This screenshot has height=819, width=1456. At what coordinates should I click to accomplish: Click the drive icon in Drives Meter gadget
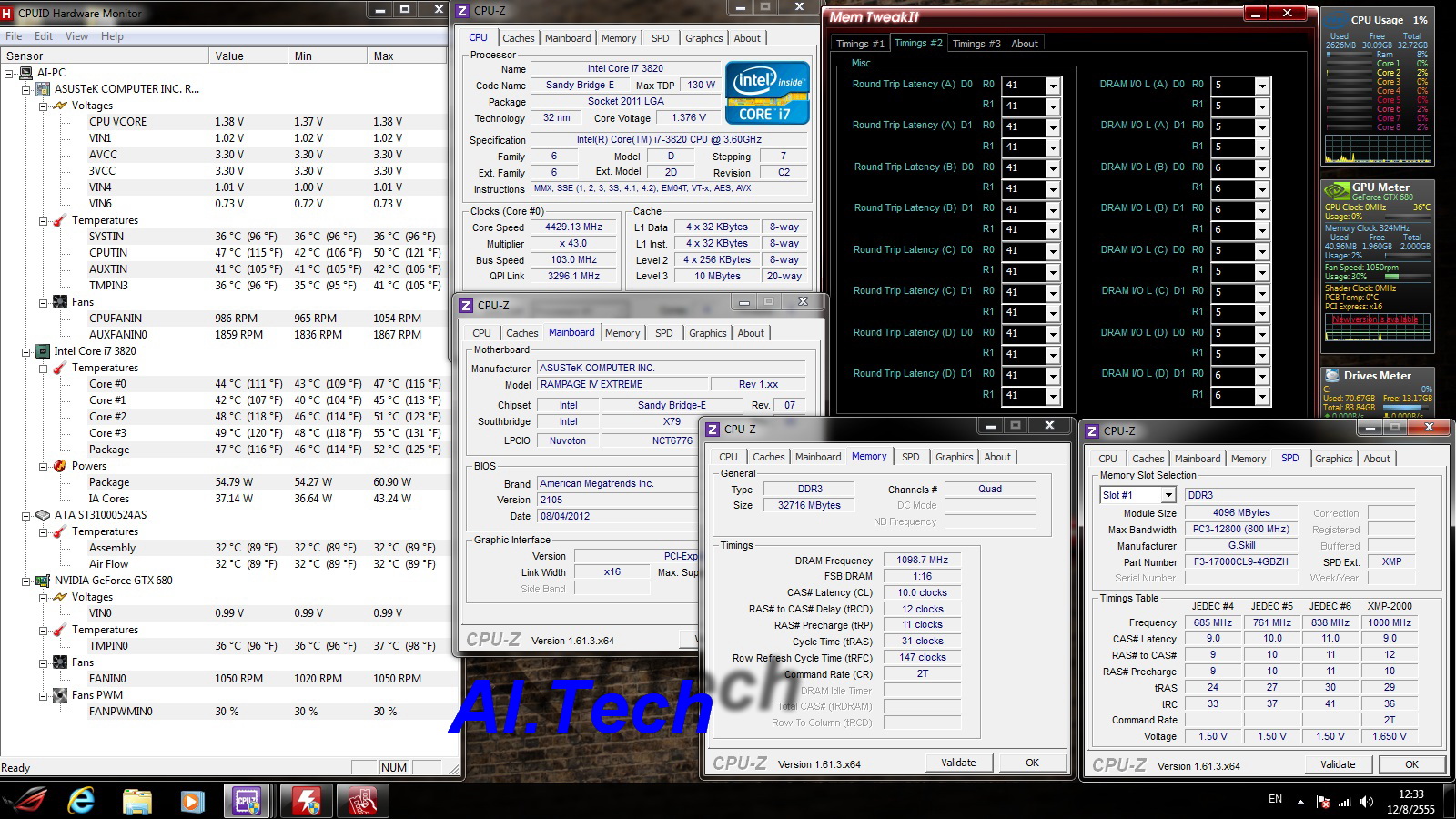coord(1330,376)
